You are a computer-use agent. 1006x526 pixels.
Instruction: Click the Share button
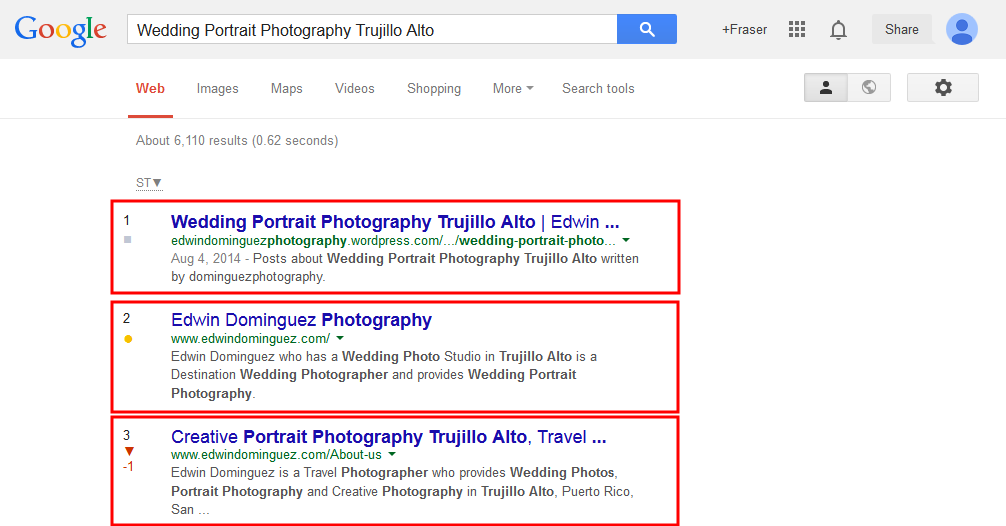coord(901,30)
